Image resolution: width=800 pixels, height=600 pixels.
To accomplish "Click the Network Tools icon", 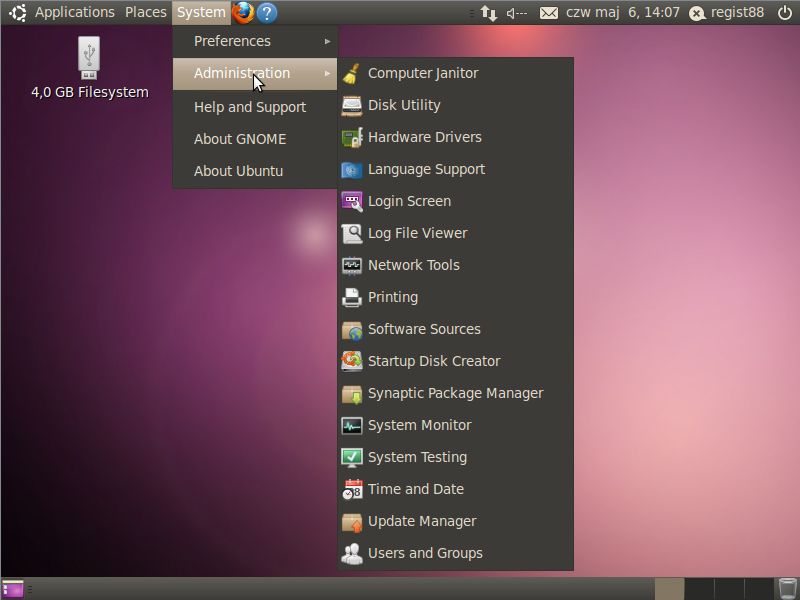I will [x=352, y=266].
